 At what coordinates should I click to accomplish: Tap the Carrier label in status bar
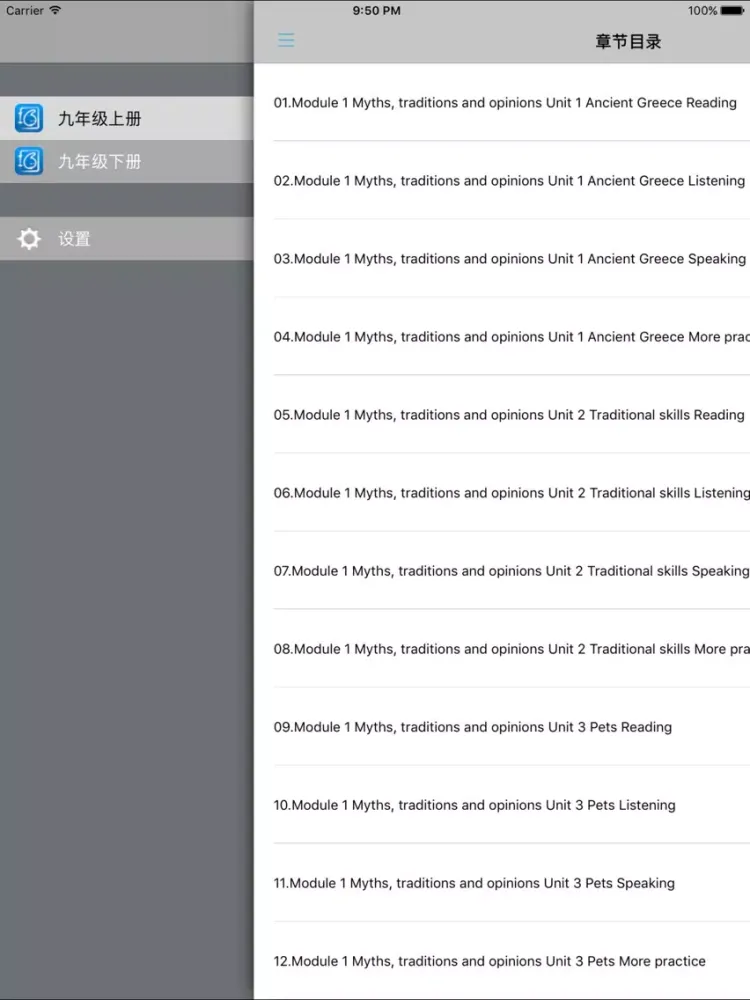point(25,10)
